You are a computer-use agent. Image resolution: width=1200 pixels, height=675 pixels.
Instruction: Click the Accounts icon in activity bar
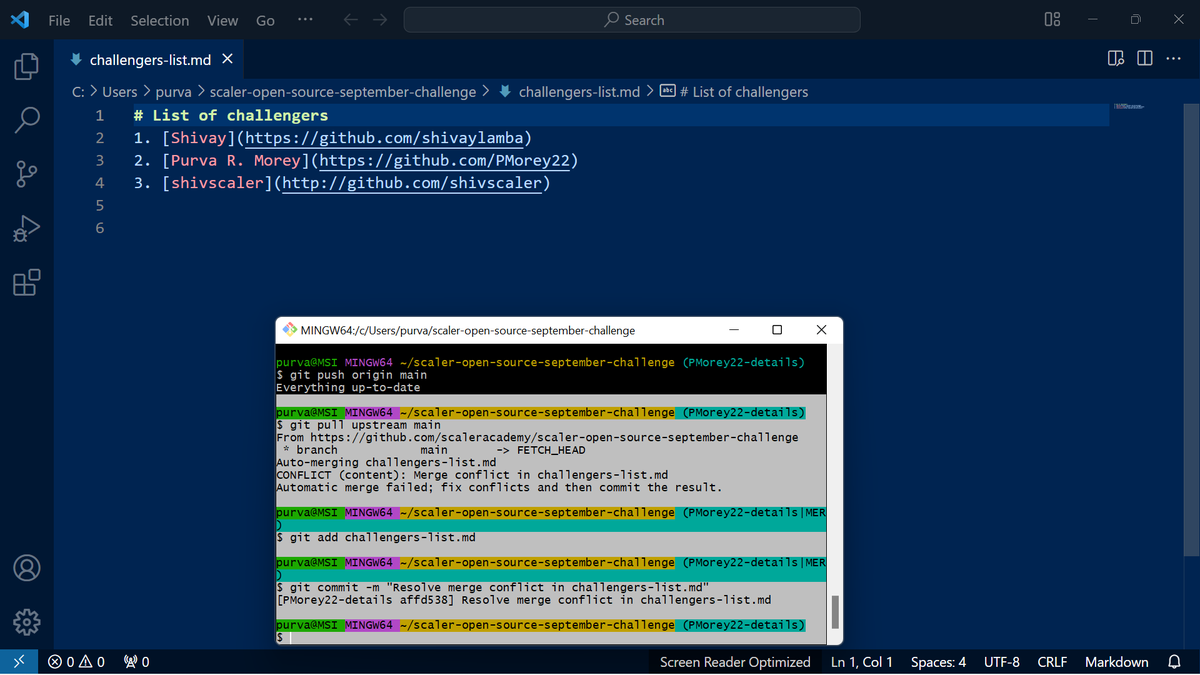tap(25, 567)
